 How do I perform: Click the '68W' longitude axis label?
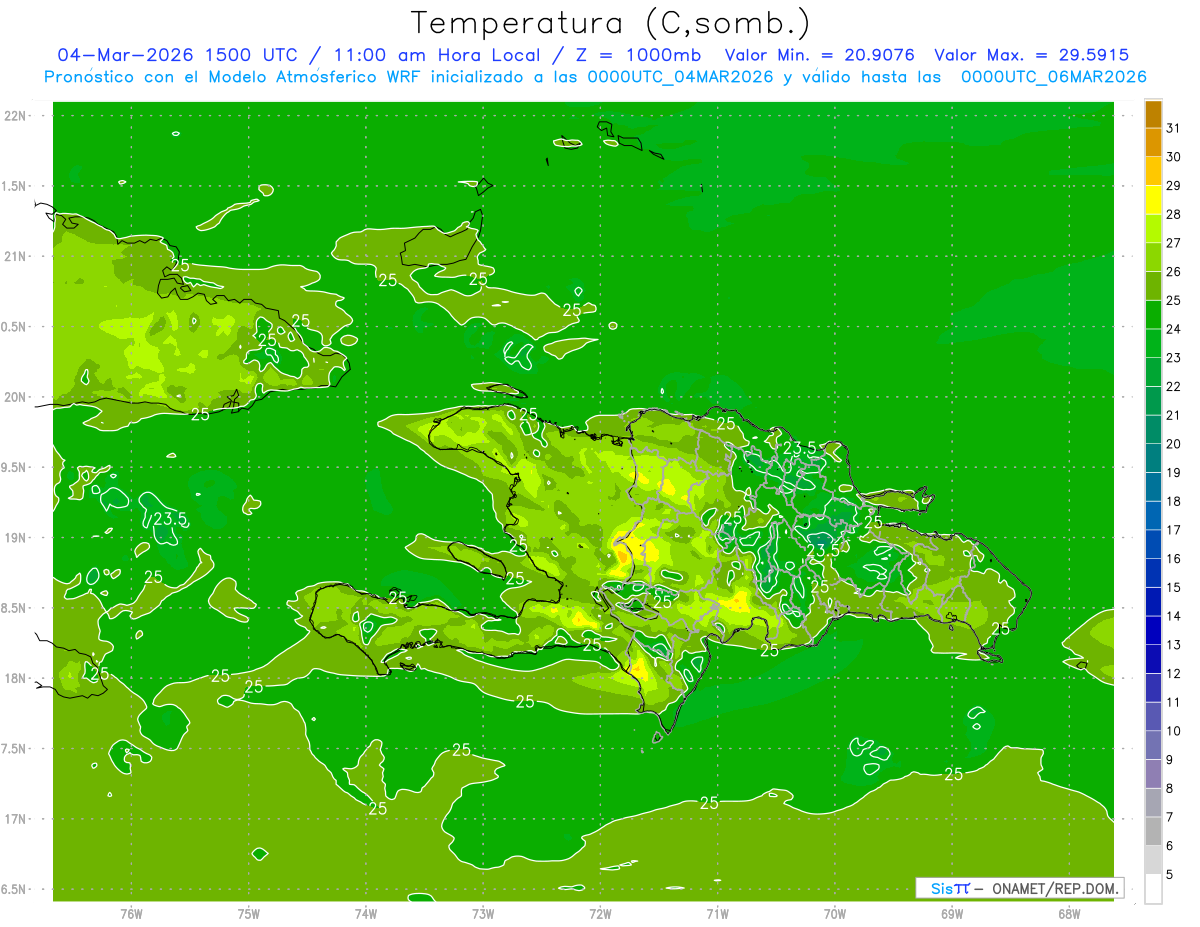1069,914
